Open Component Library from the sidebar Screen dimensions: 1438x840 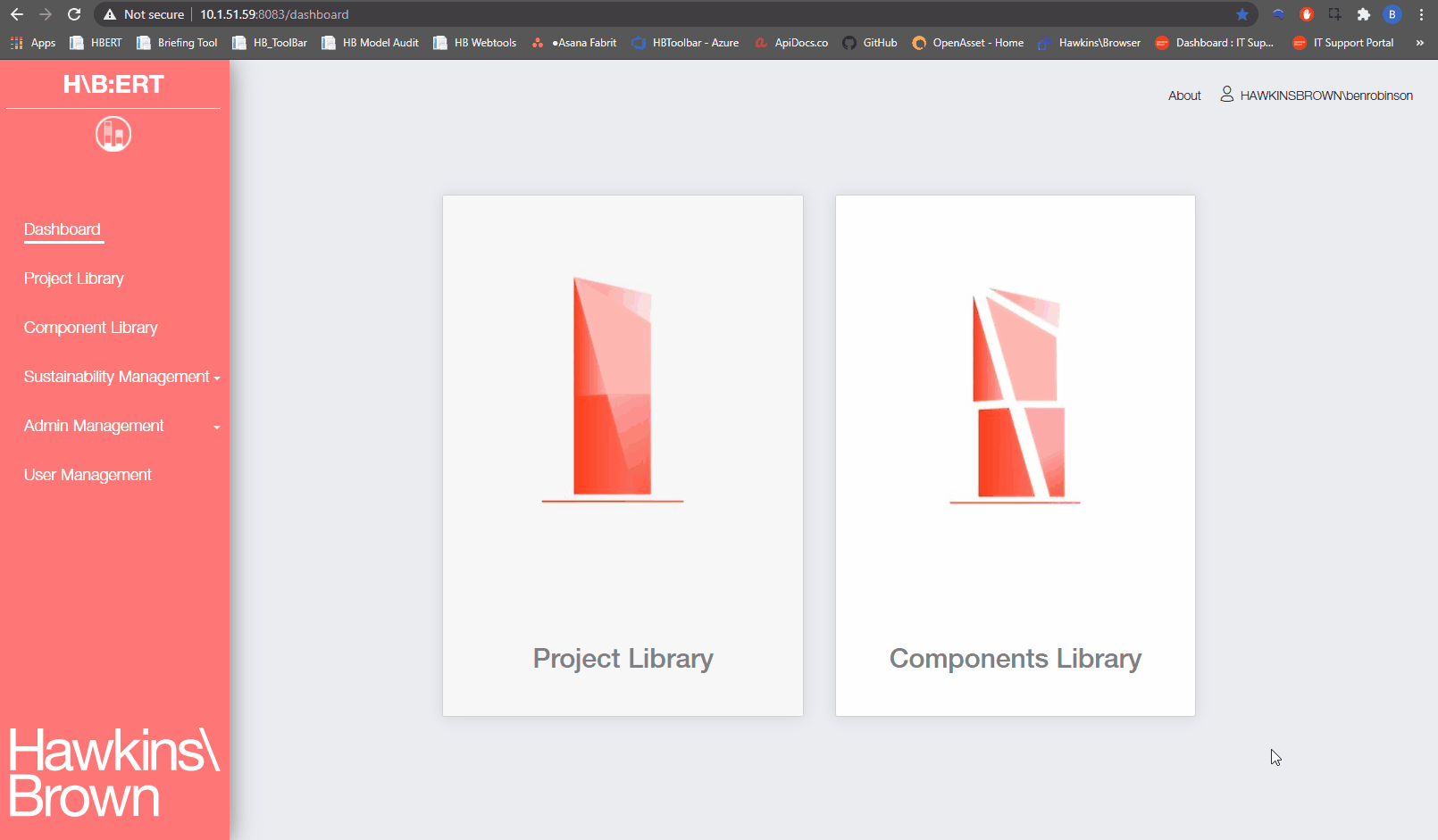pos(91,328)
